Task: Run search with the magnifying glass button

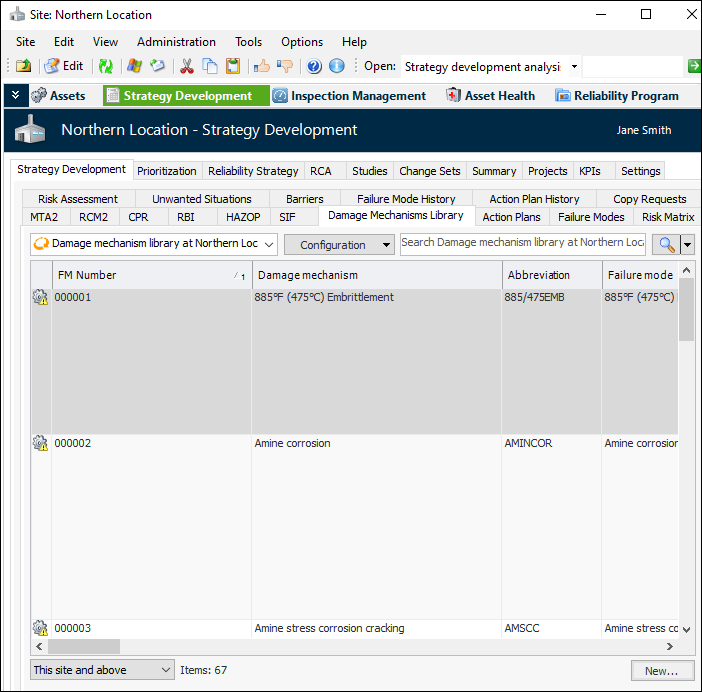Action: (x=666, y=244)
